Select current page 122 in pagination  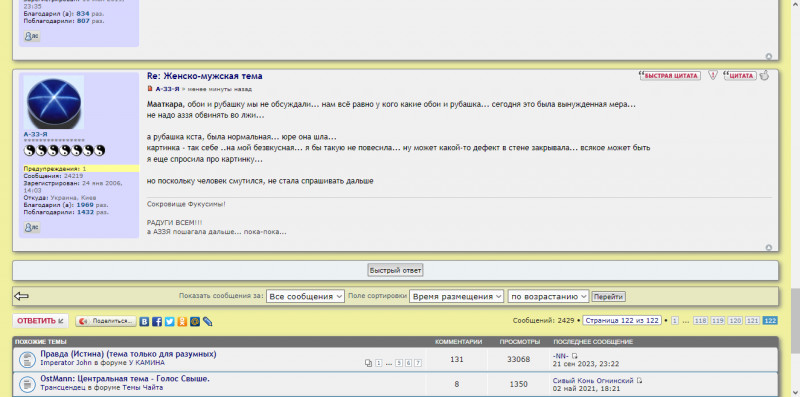[770, 320]
